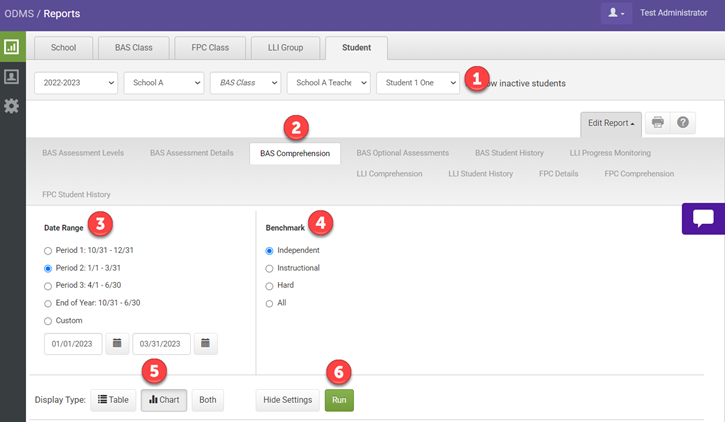The image size is (725, 422).
Task: Open the purple chat bubble widget
Action: (x=703, y=219)
